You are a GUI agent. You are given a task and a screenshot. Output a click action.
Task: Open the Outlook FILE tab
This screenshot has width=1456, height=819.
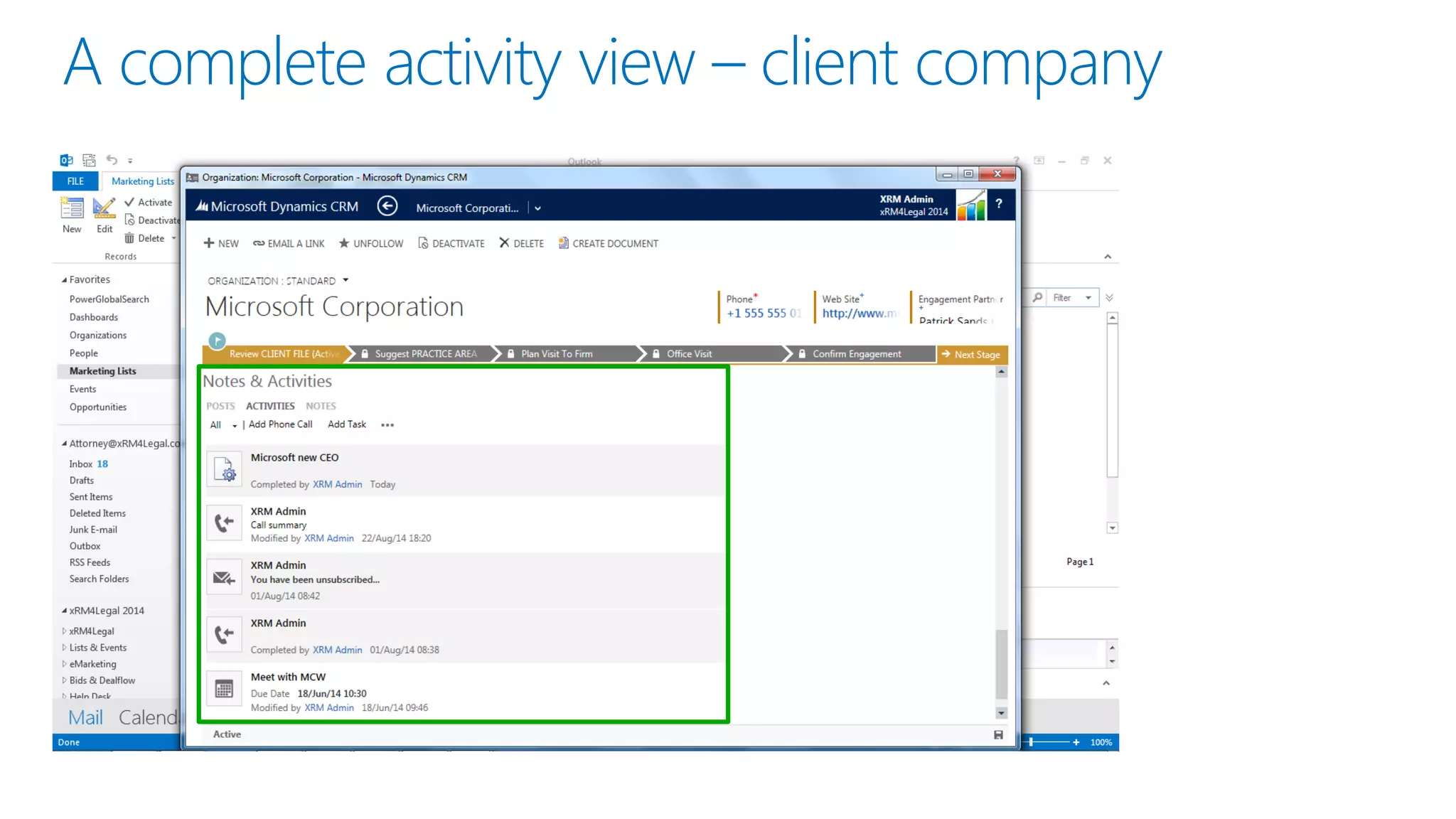click(75, 181)
